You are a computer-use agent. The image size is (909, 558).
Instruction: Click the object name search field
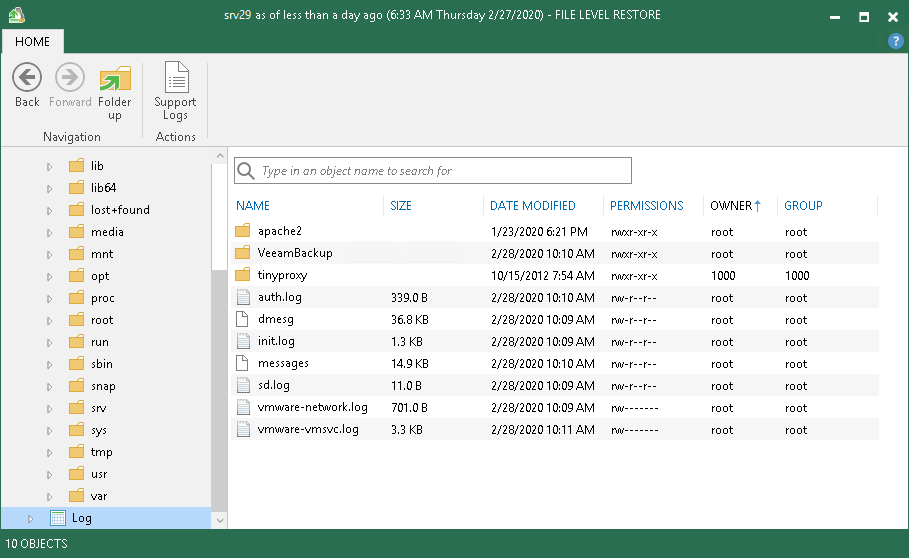pos(432,171)
